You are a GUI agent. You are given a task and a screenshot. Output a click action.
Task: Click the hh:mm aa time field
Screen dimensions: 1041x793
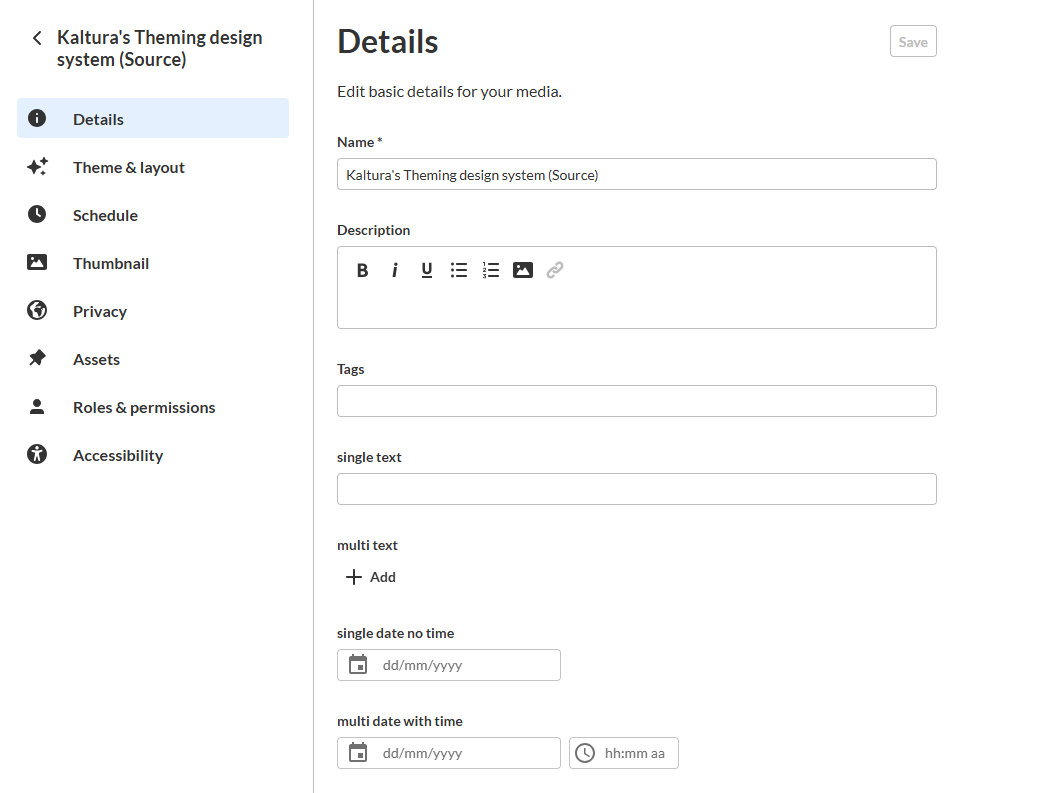(623, 753)
